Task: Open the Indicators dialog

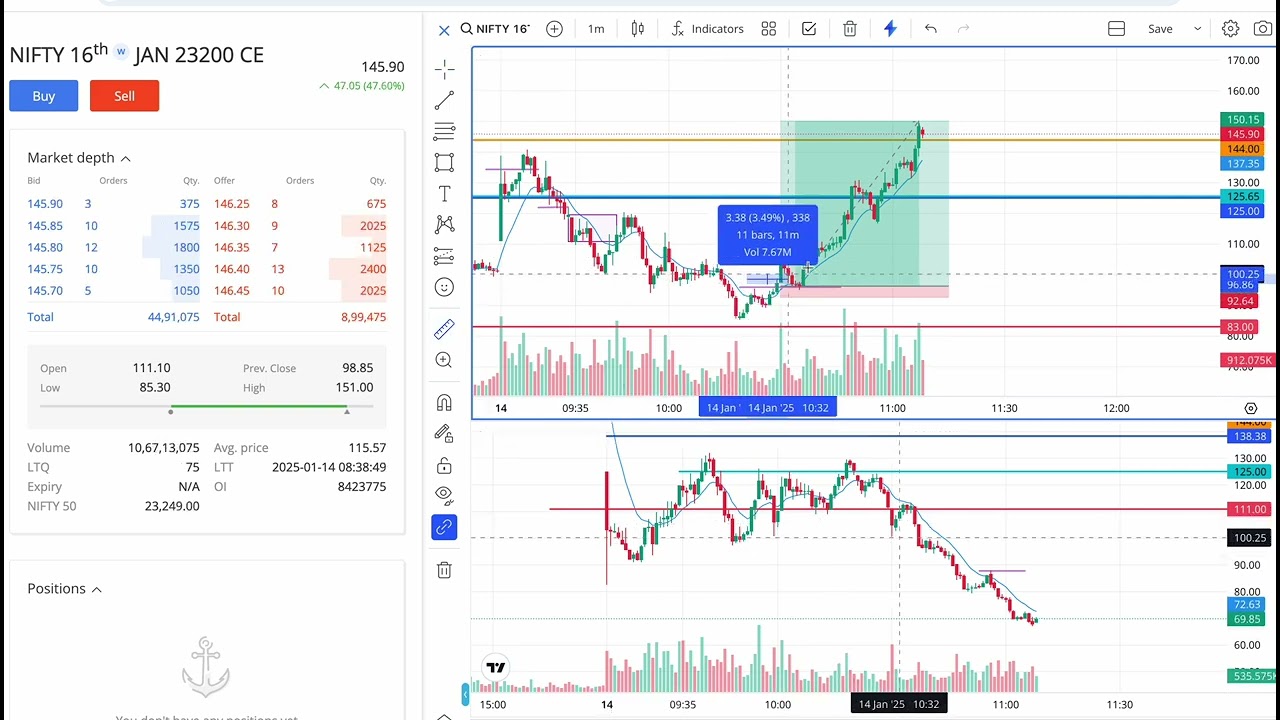Action: 708,29
